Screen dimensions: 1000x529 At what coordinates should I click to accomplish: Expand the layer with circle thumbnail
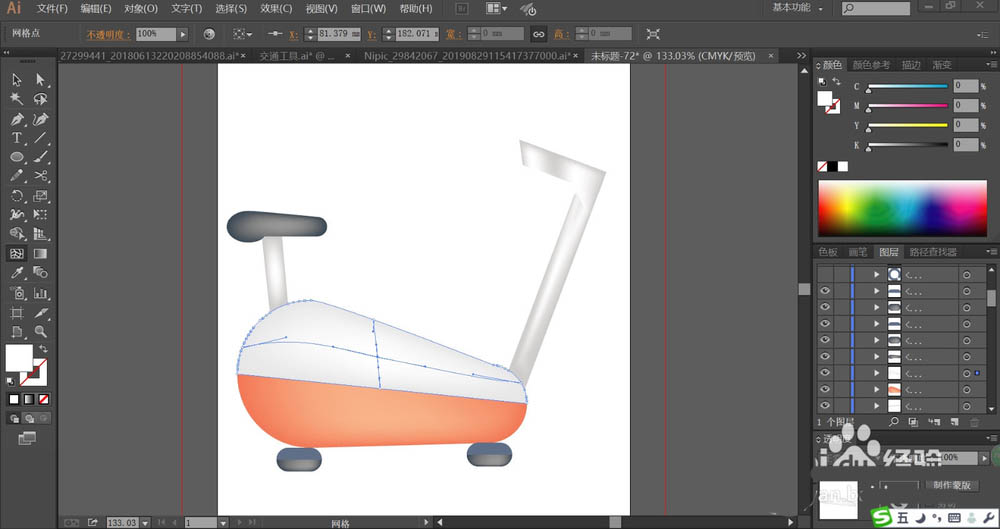pos(877,274)
